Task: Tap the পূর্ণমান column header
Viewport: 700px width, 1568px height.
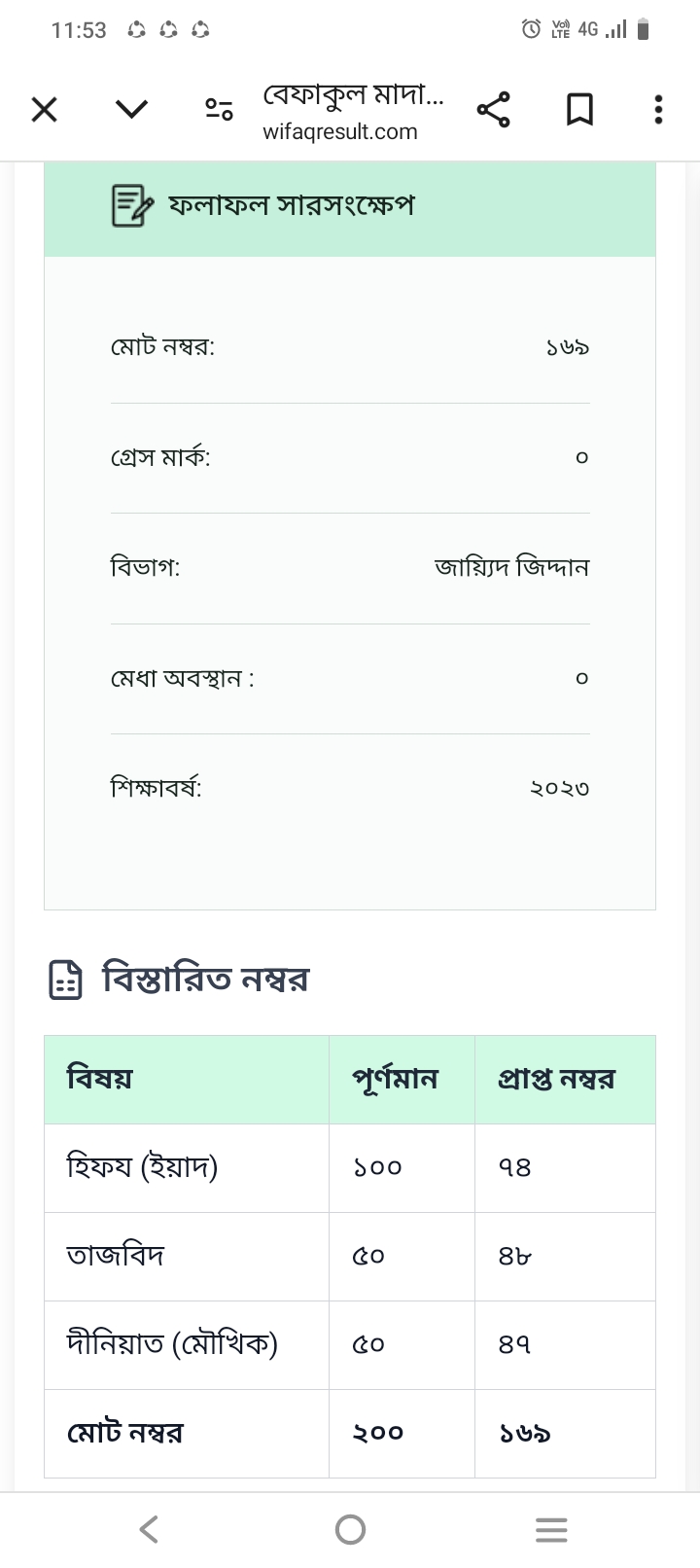Action: tap(395, 1079)
